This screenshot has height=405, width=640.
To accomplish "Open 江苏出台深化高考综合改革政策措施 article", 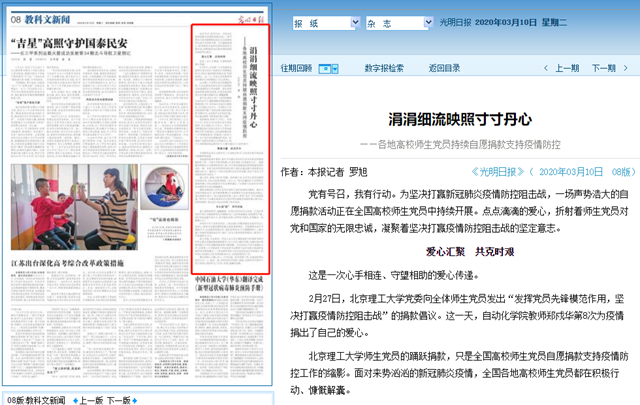I will coord(82,262).
